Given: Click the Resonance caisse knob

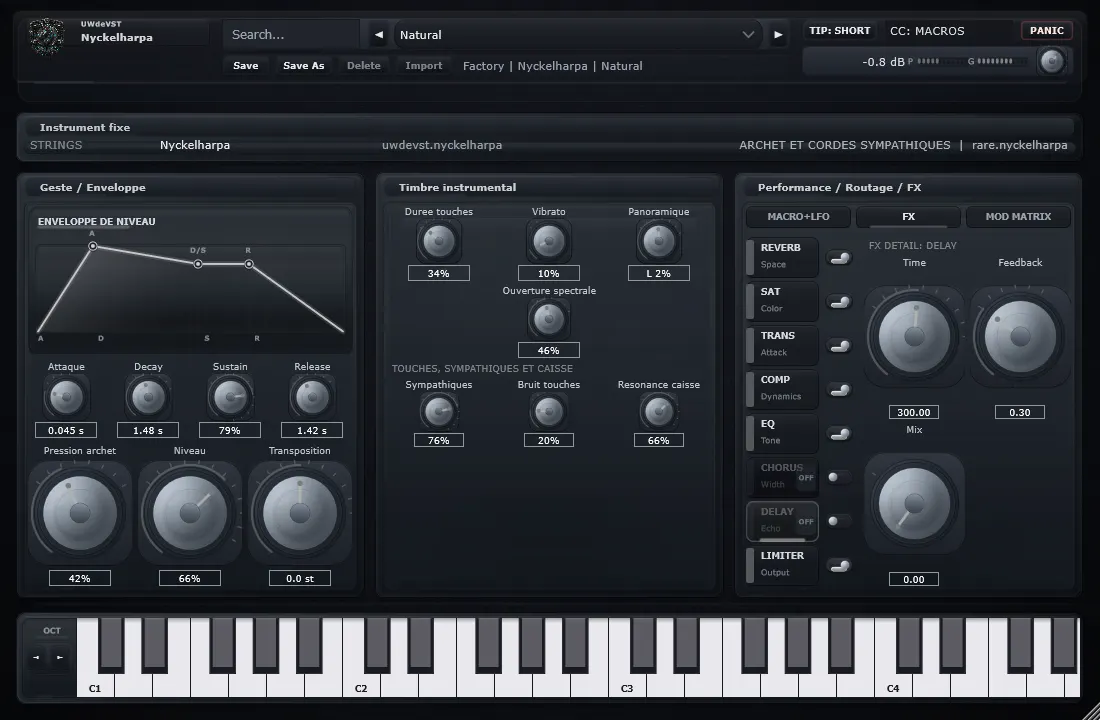Looking at the screenshot, I should coord(658,411).
